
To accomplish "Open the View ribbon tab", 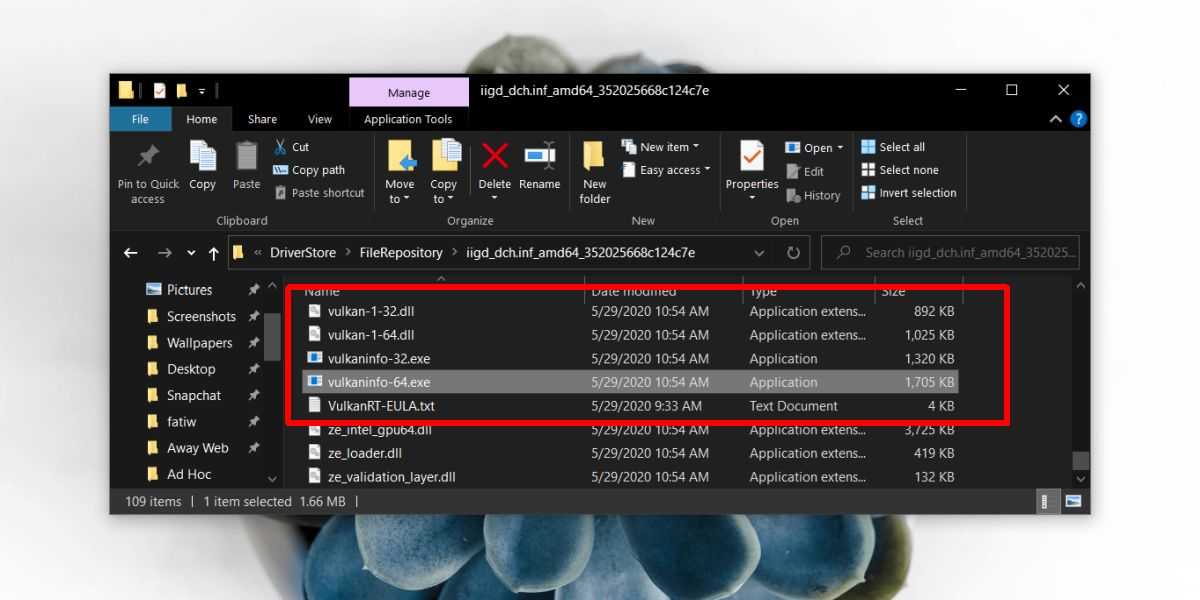I will click(x=319, y=119).
